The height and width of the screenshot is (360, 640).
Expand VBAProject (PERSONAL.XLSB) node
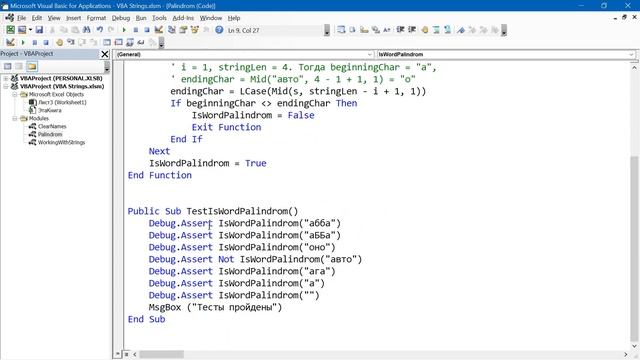click(6, 78)
